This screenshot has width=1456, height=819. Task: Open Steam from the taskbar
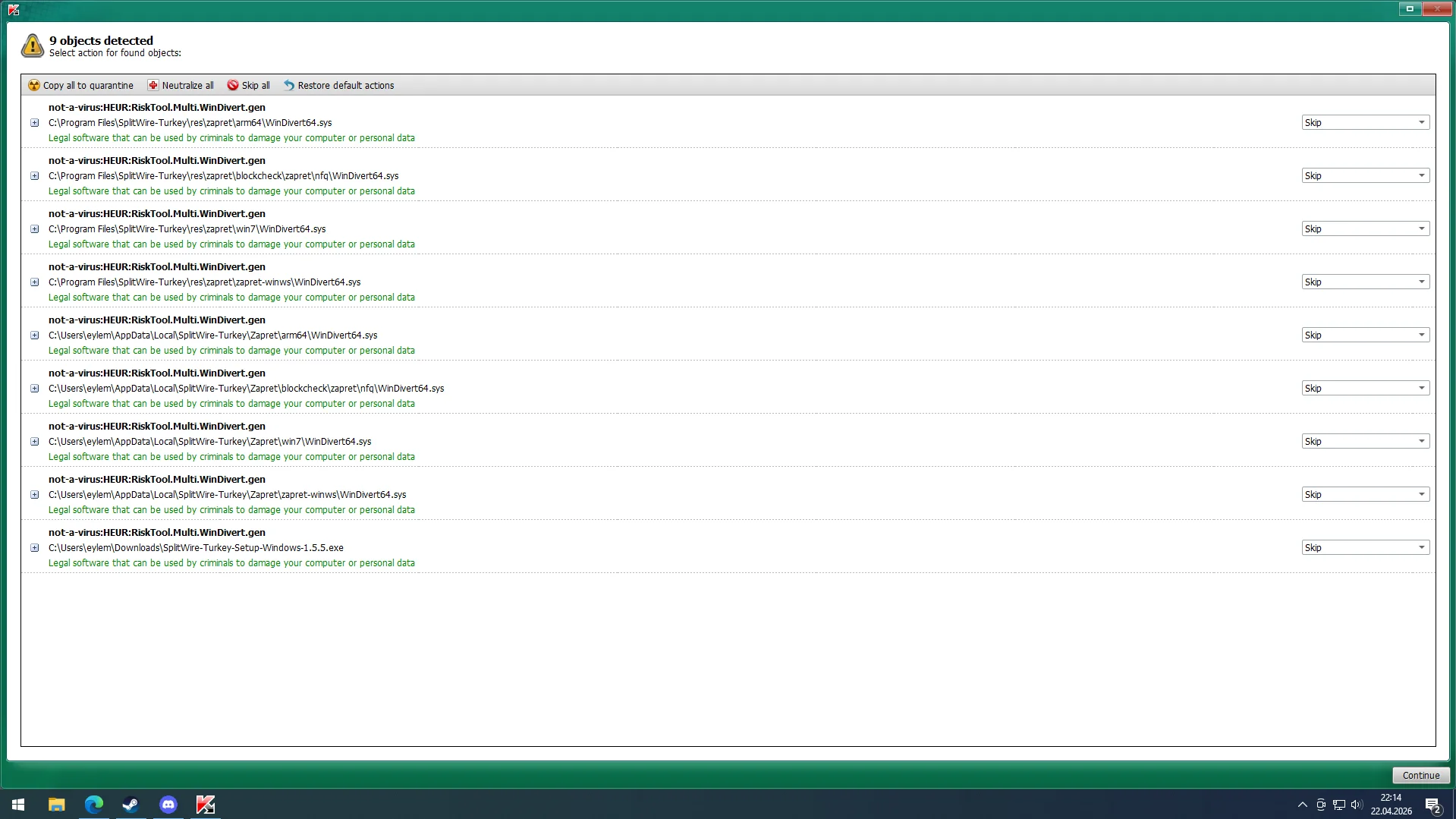[131, 805]
